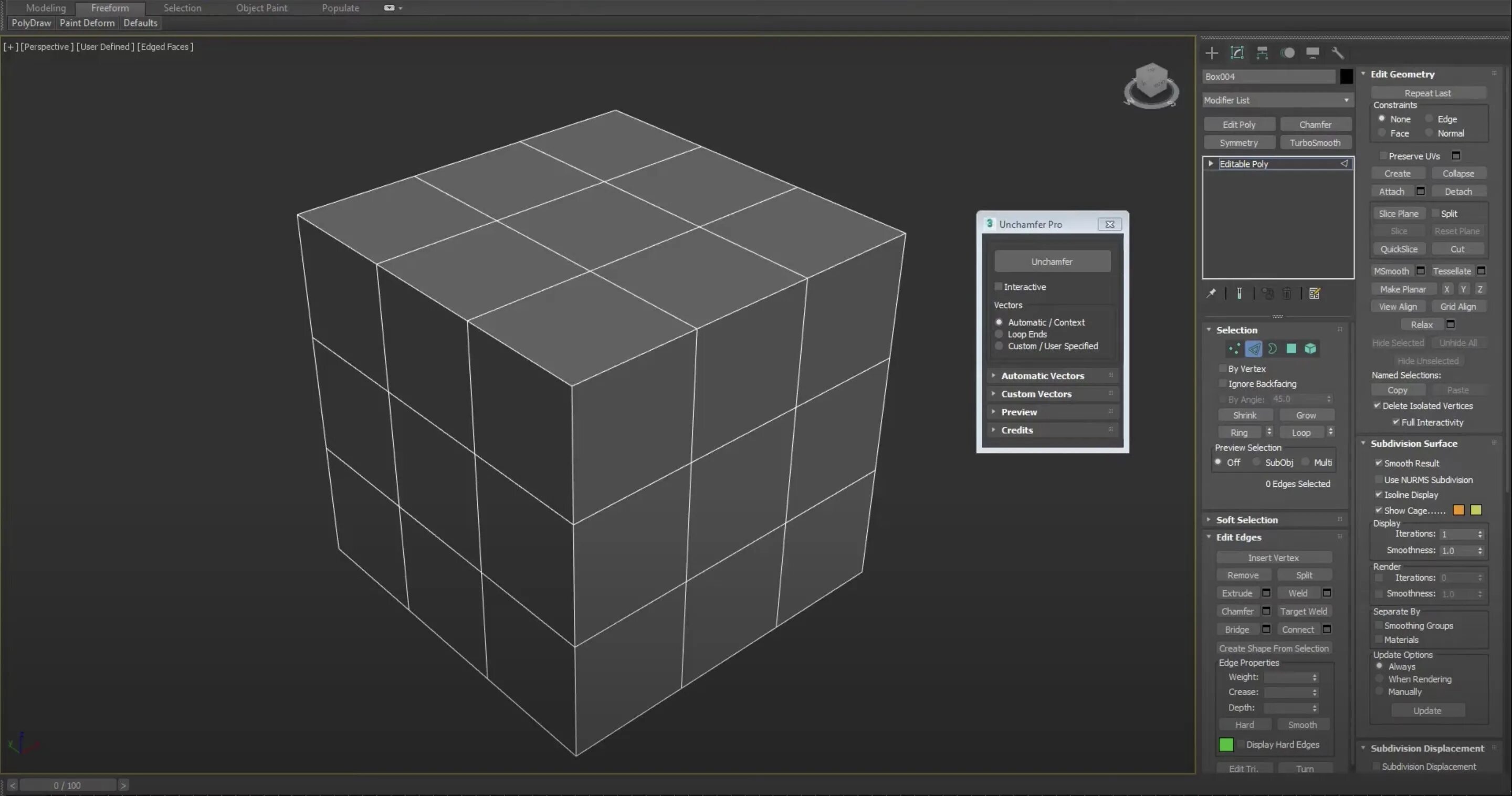Expand the Custom Vectors section

(1037, 393)
